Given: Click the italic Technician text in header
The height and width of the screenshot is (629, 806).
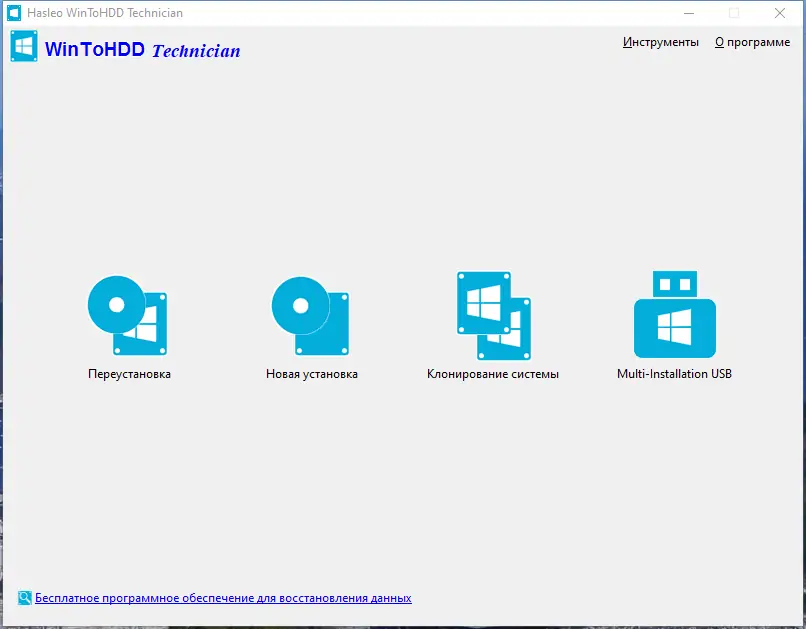Looking at the screenshot, I should (x=196, y=51).
